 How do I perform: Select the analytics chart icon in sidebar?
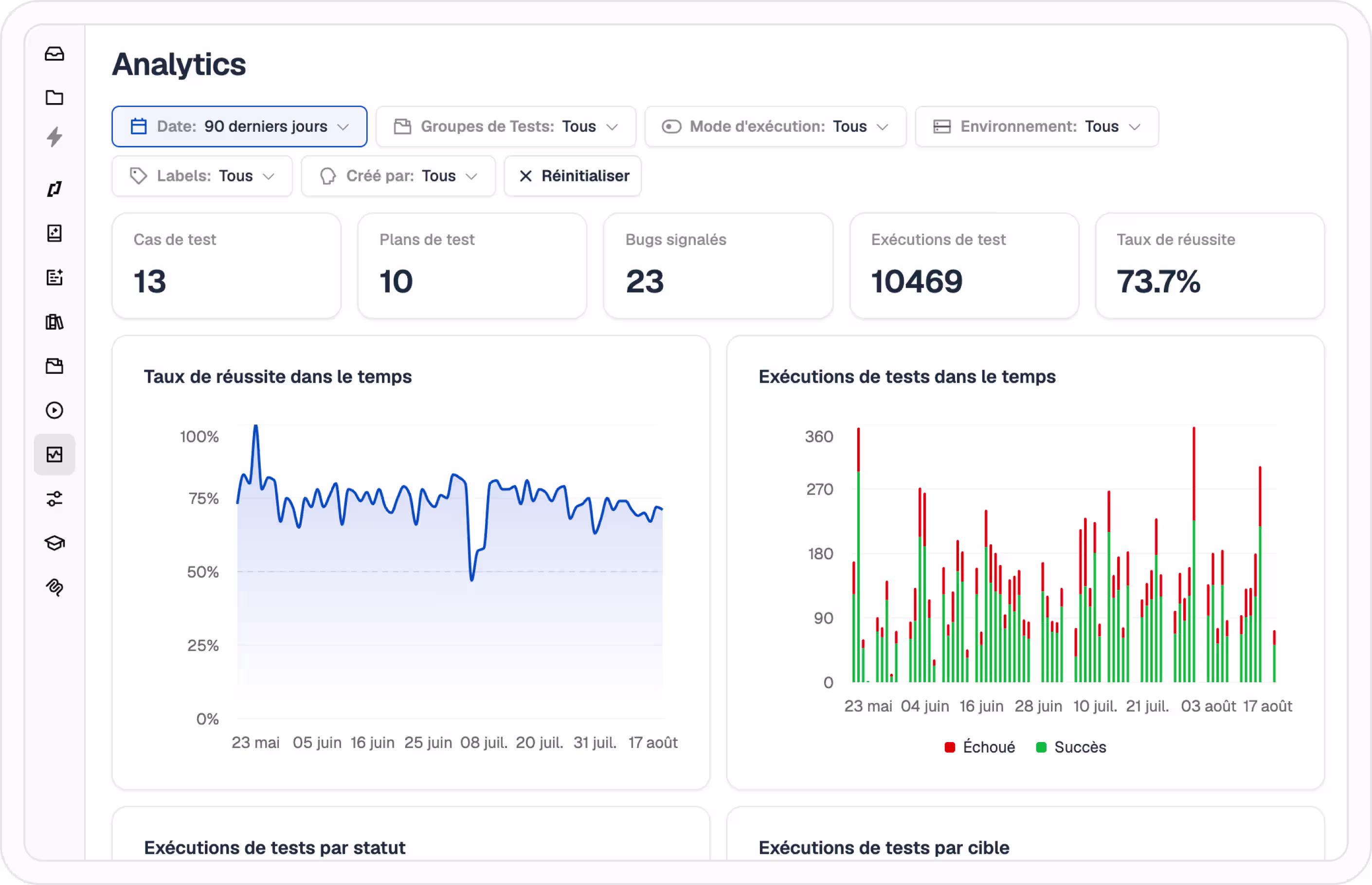[x=54, y=455]
